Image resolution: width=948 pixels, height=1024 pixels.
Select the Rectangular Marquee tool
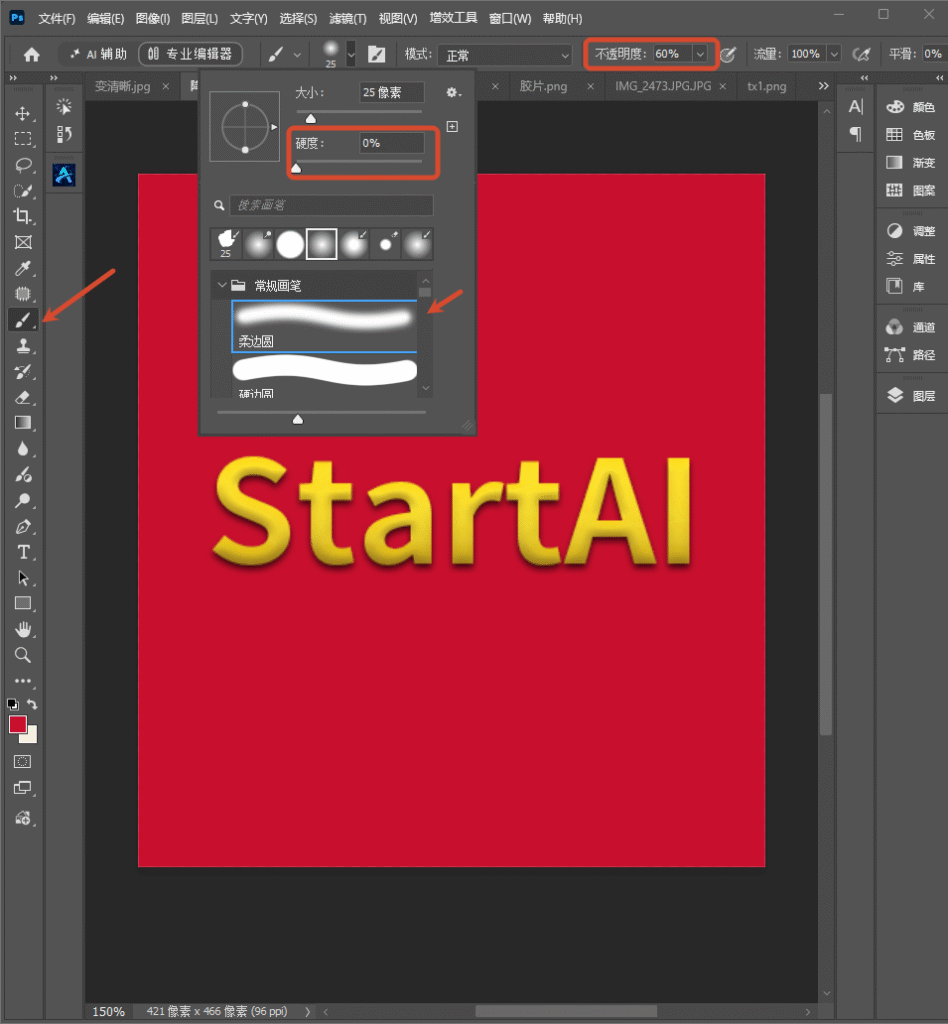tap(23, 139)
